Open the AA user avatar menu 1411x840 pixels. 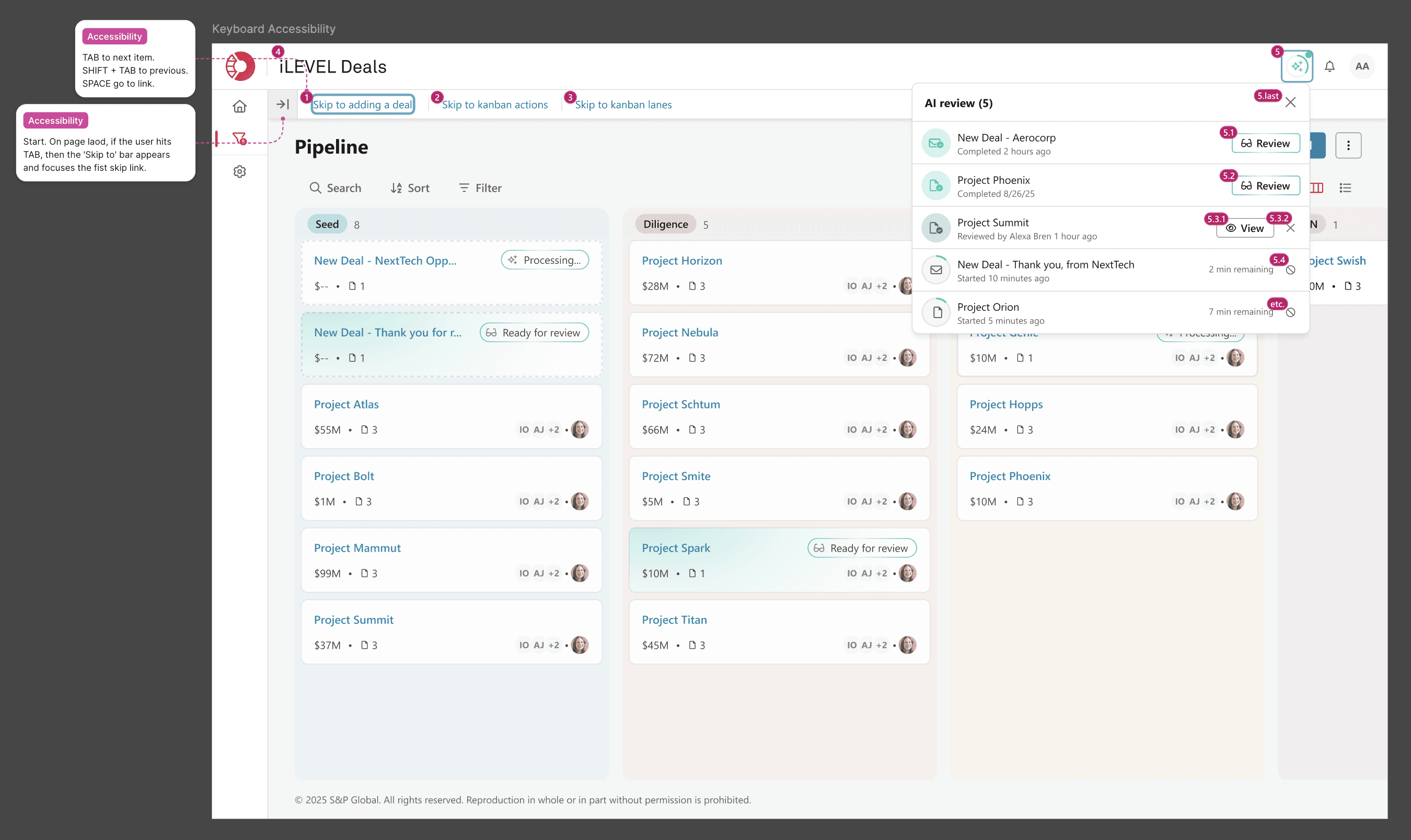click(x=1362, y=66)
